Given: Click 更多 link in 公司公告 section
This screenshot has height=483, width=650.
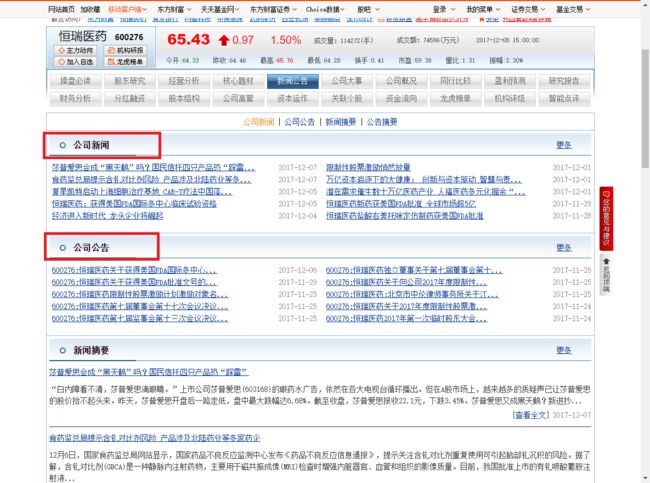Looking at the screenshot, I should point(564,248).
